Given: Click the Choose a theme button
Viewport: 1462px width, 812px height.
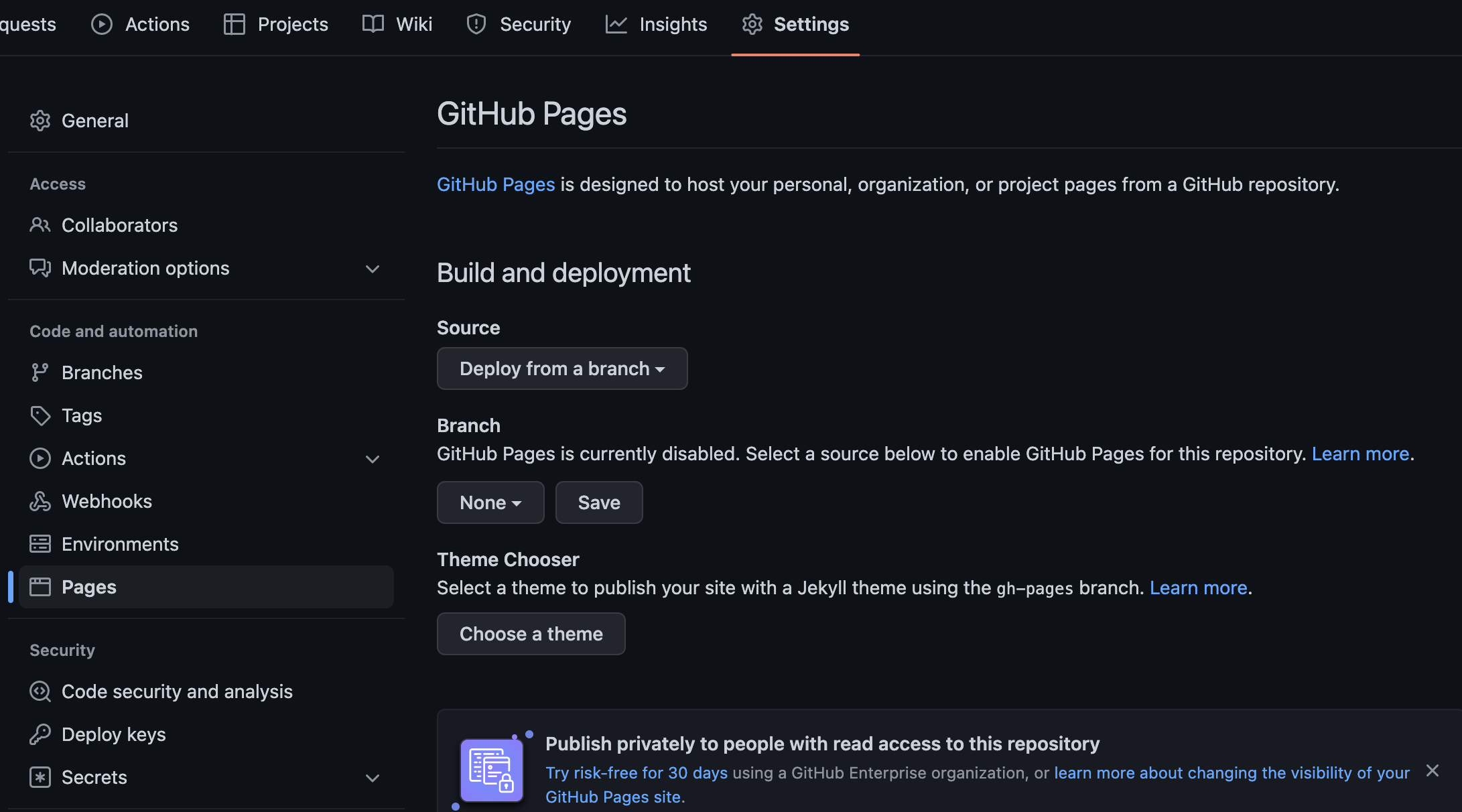Looking at the screenshot, I should [531, 634].
